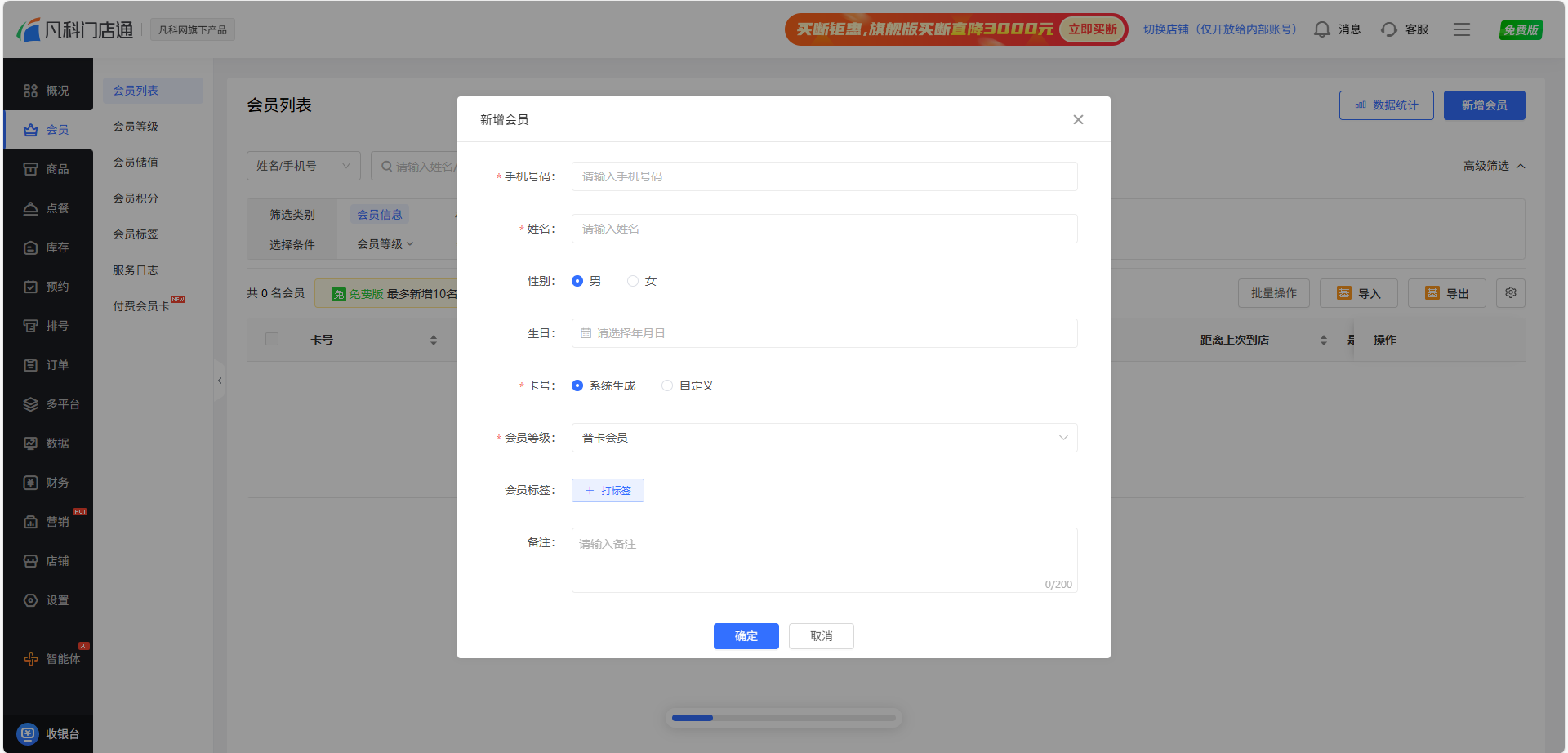1568x753 pixels.
Task: Open the hamburger menu icon in header
Action: [1461, 29]
